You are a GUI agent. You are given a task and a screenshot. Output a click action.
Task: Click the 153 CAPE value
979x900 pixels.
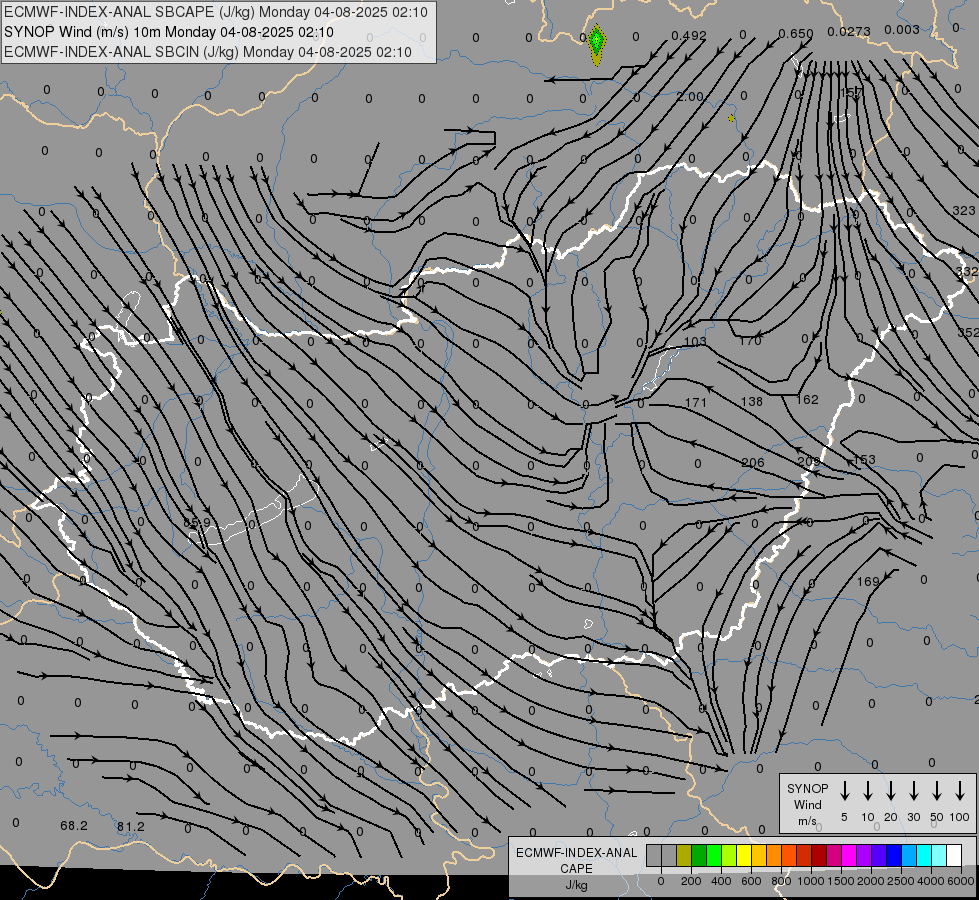tap(864, 460)
